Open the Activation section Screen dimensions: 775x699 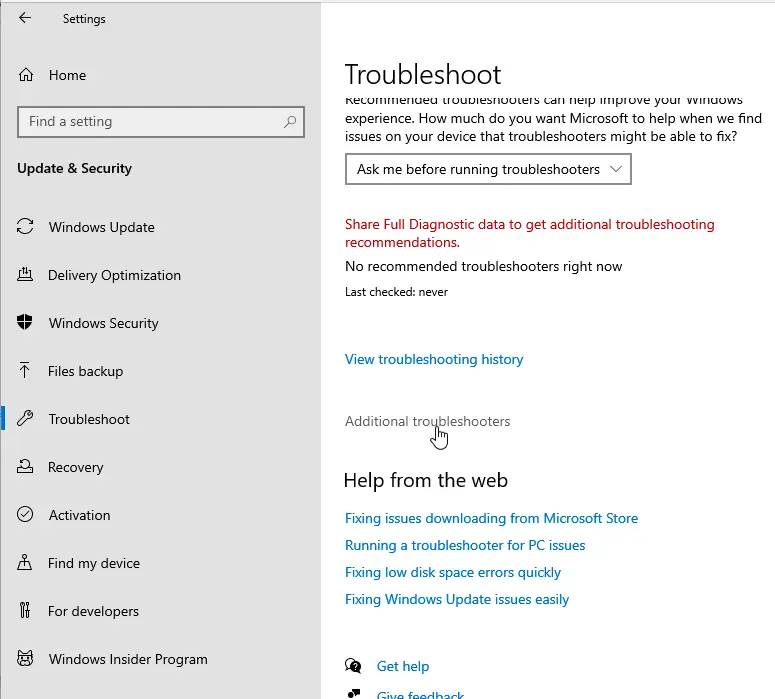click(79, 515)
